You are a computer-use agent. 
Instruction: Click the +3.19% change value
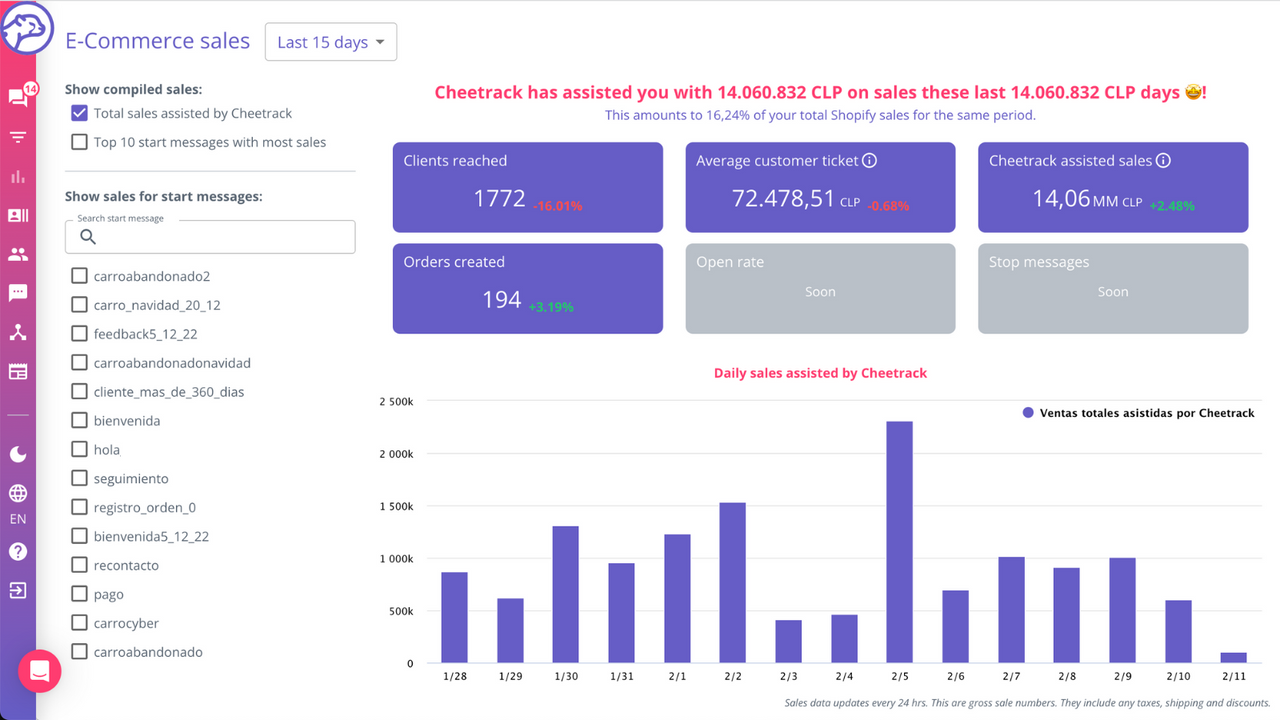coord(551,307)
